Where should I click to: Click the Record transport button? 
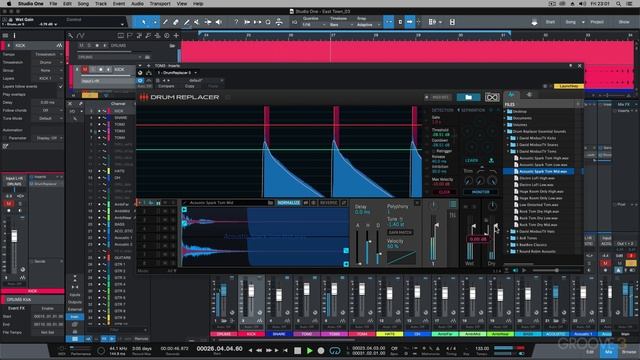(x=321, y=350)
